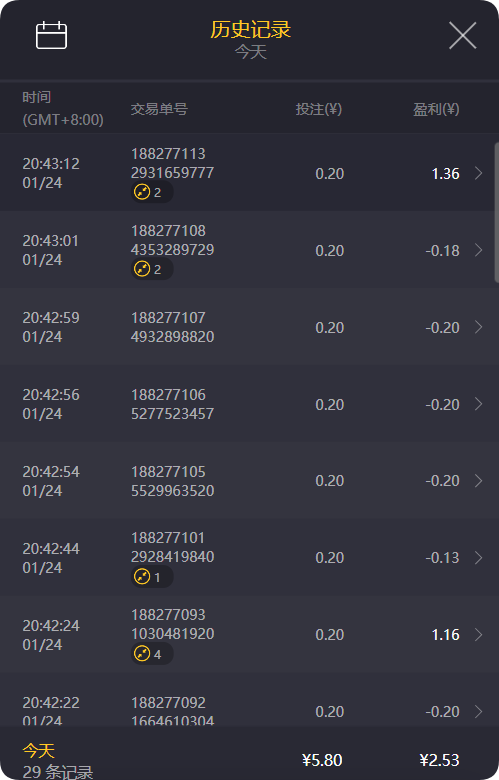
Task: Click the feature badge icon in the 20:42:44 row
Action: point(142,577)
